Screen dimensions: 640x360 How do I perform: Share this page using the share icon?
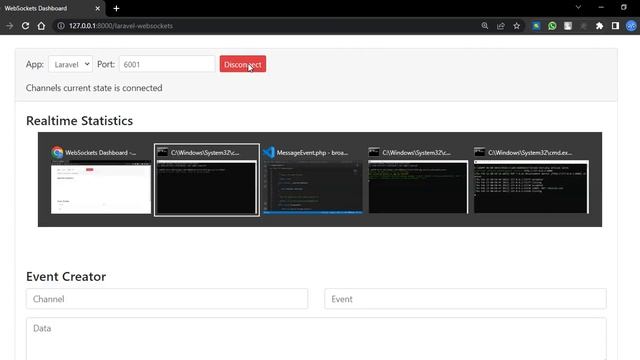[x=500, y=26]
